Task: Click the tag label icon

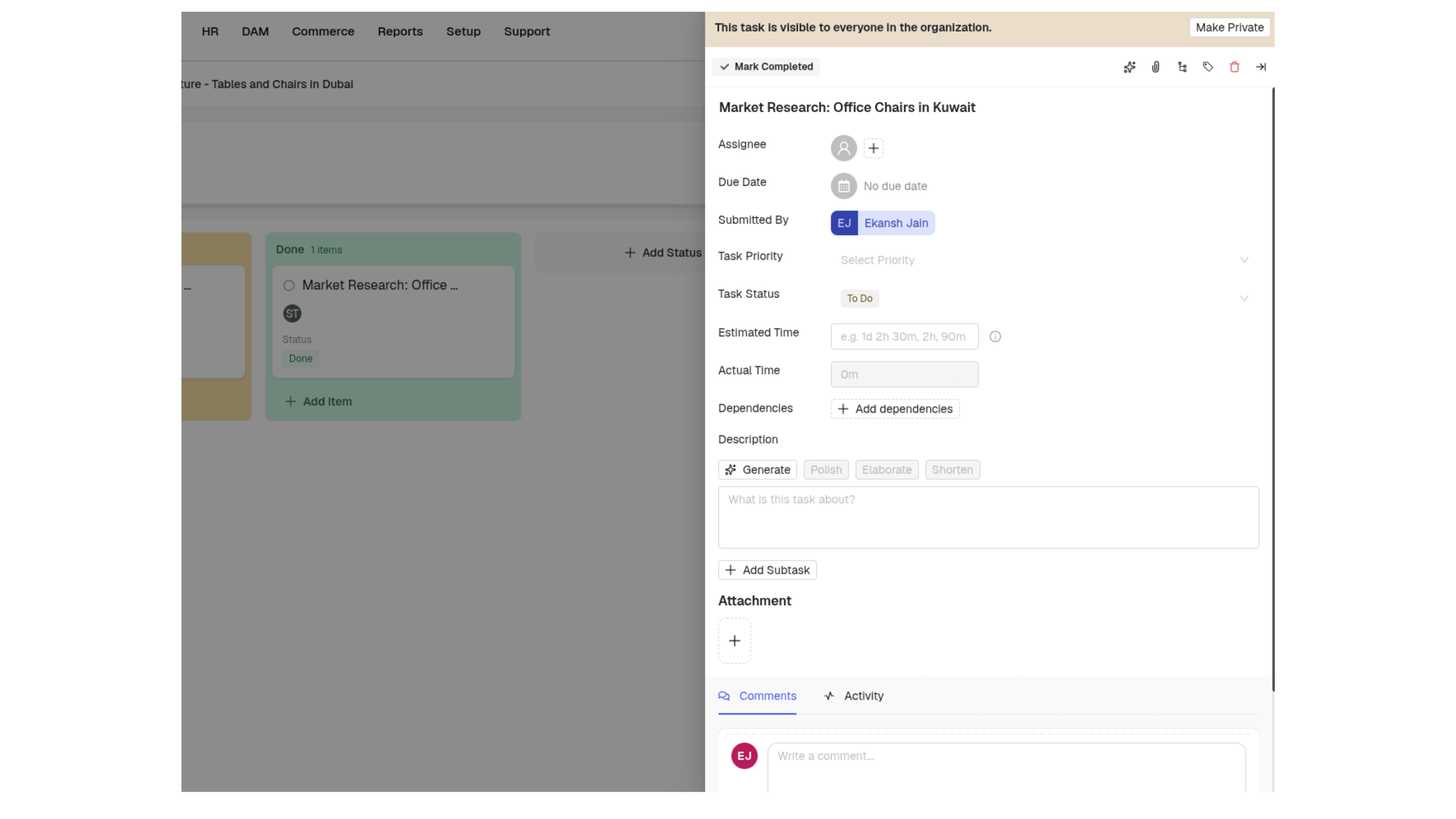Action: 1208,67
